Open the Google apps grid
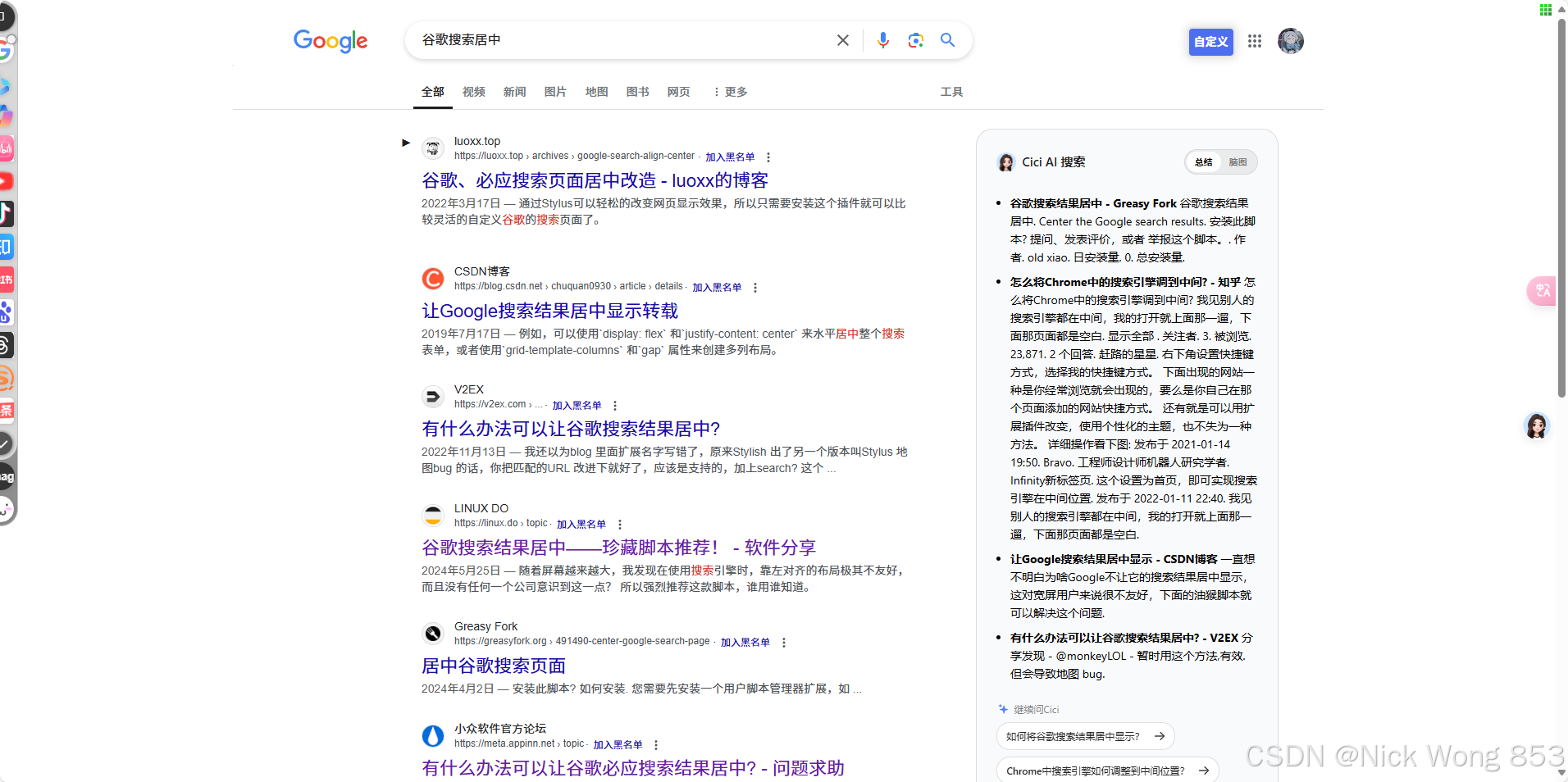 1254,41
